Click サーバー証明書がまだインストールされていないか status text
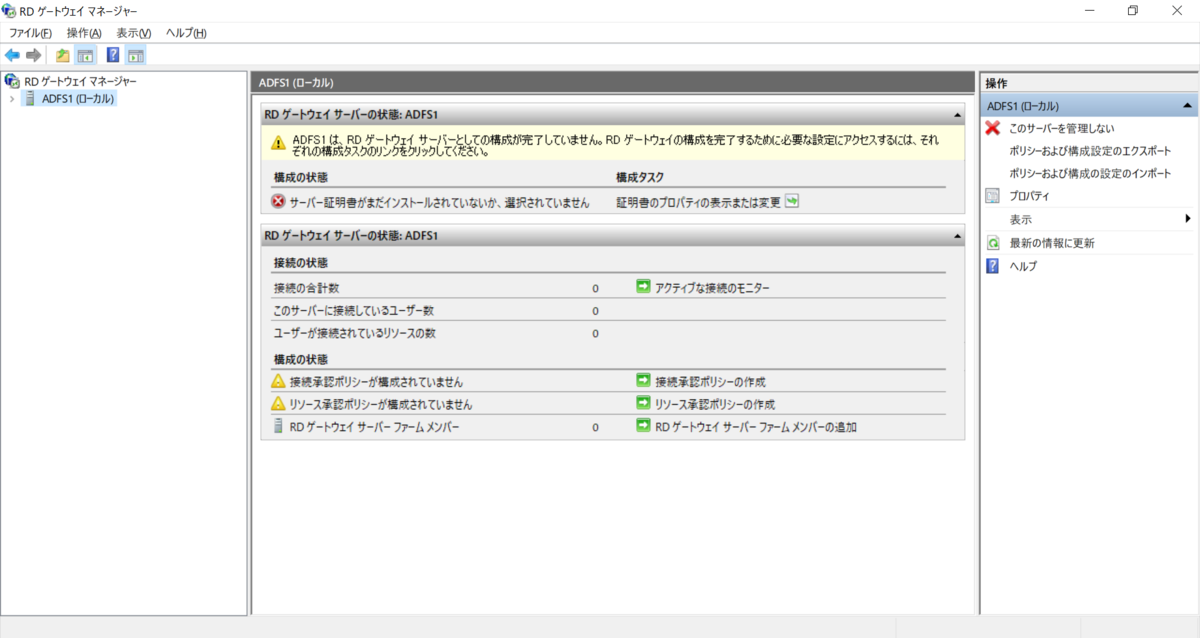The height and width of the screenshot is (638, 1200). click(439, 202)
